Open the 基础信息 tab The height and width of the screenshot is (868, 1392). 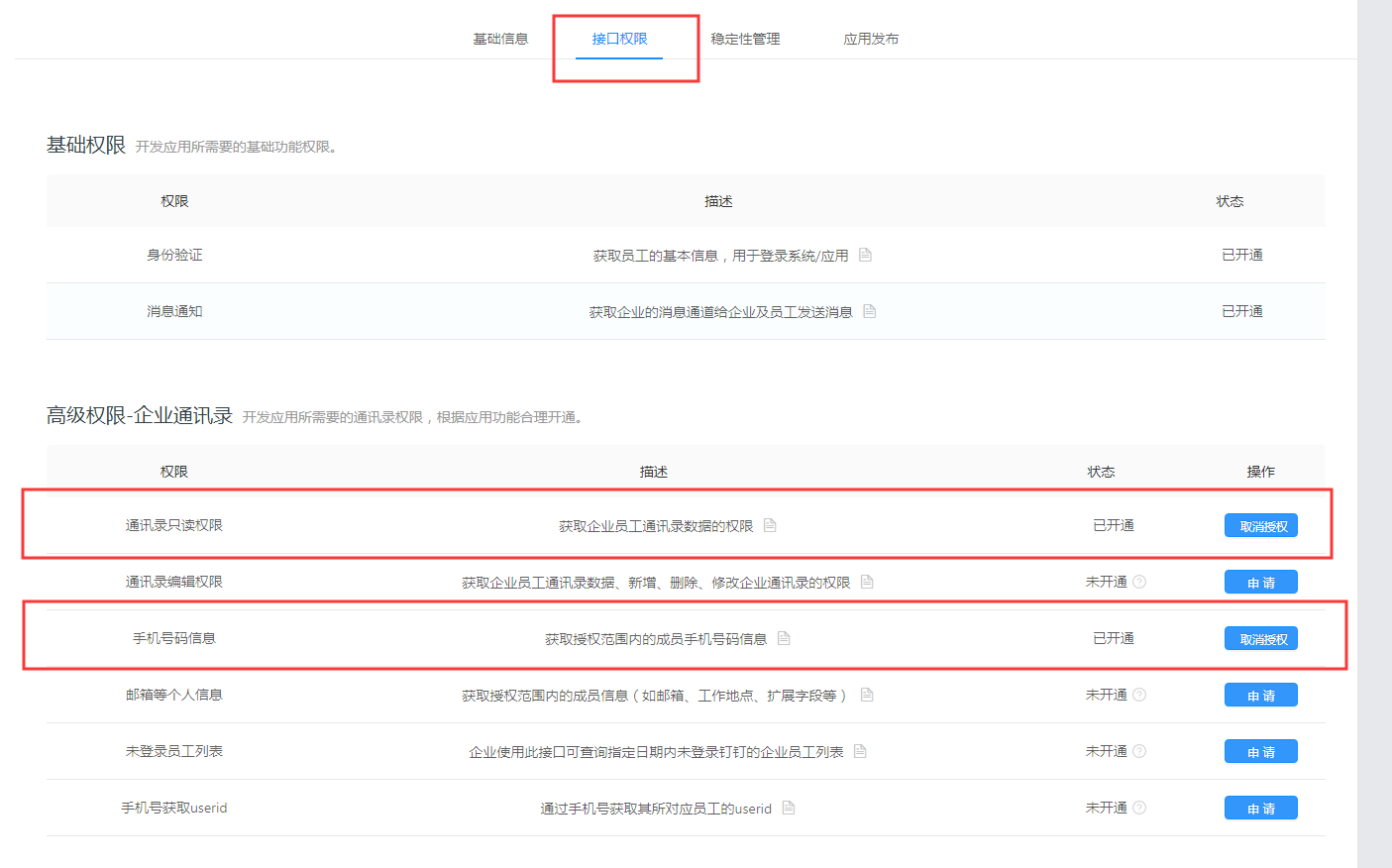(500, 39)
